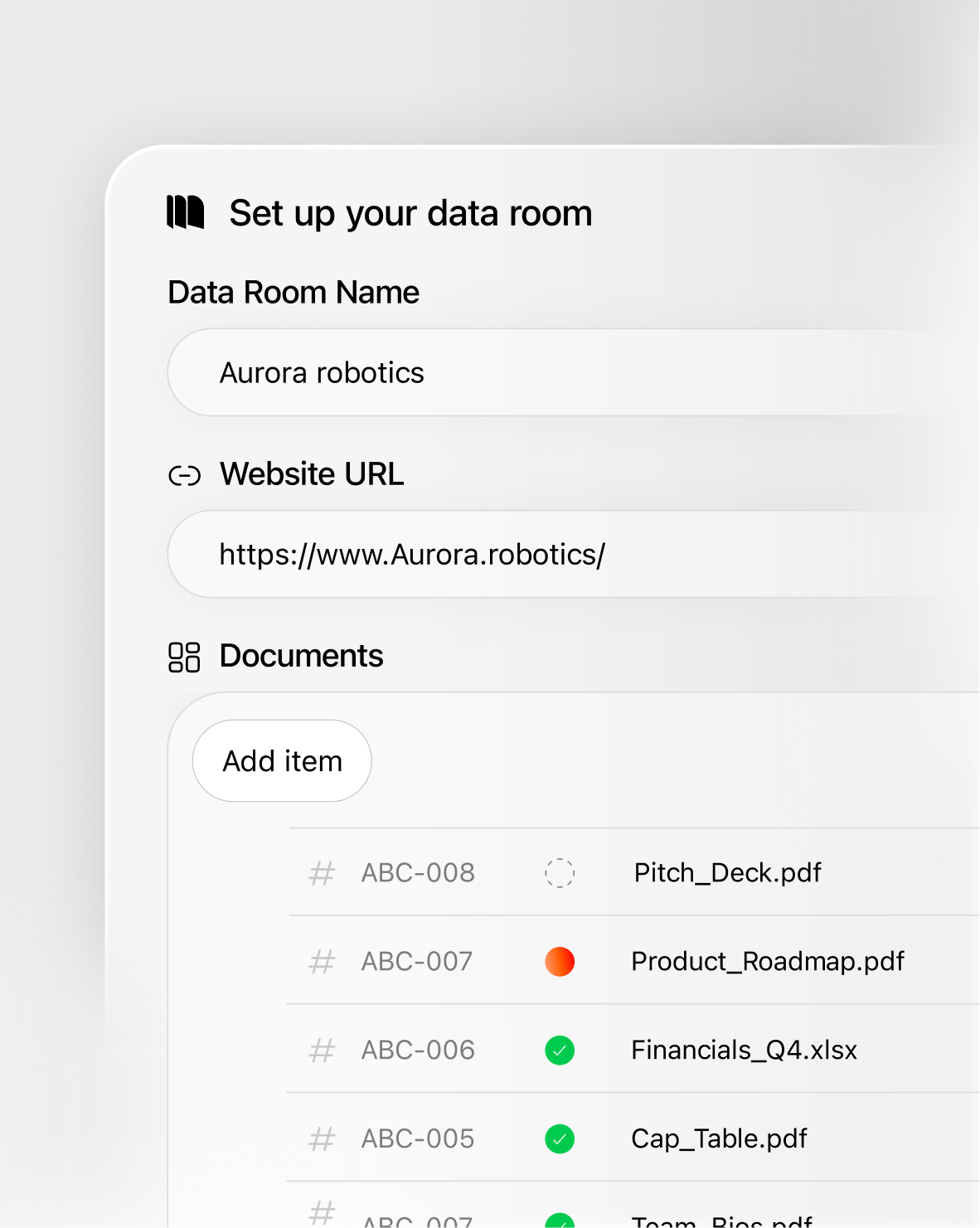Select the Financials_Q4.xlsx file name

pyautogui.click(x=744, y=1051)
